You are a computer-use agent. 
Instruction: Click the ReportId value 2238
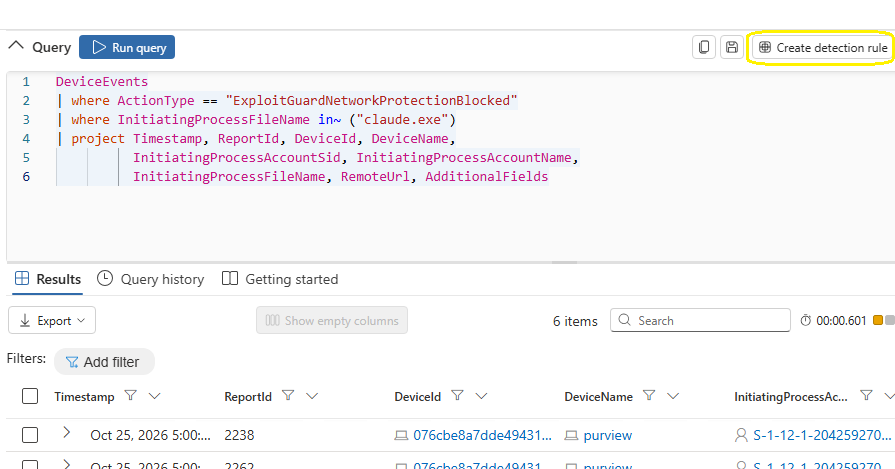coord(239,435)
